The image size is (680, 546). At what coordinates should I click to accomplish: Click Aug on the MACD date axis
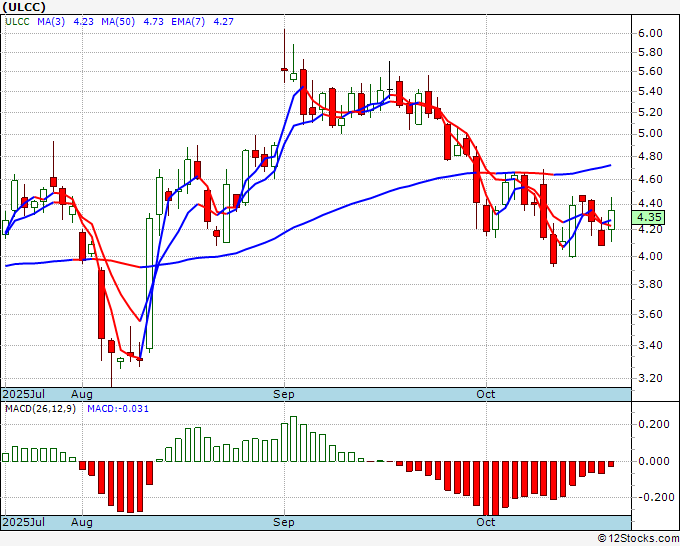(x=82, y=522)
